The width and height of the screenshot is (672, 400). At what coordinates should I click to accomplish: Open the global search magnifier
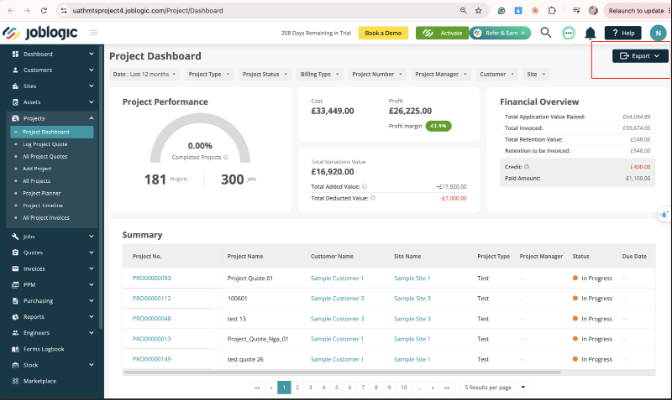tap(546, 33)
